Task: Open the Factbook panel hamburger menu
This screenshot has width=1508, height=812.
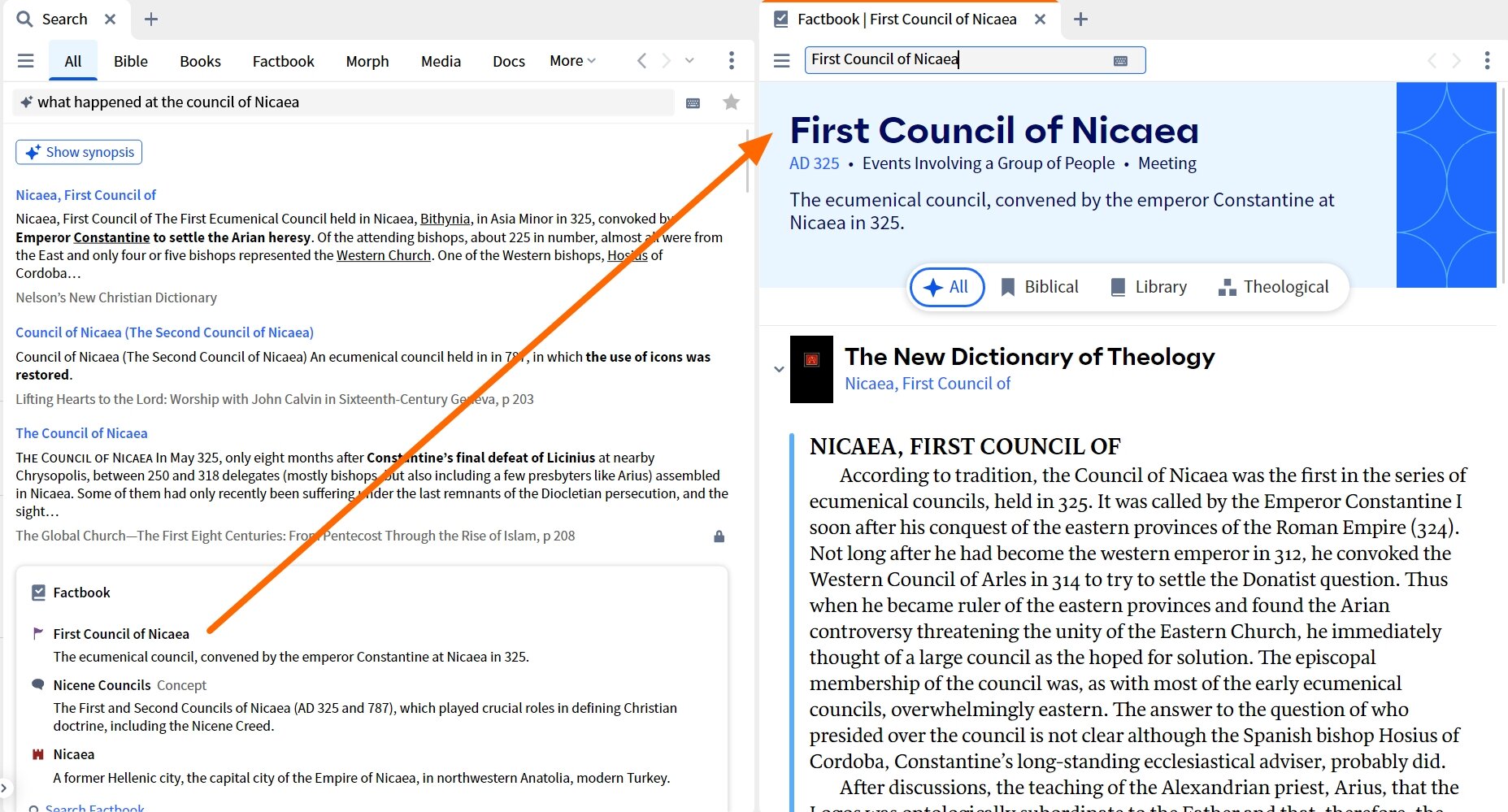Action: coord(782,61)
